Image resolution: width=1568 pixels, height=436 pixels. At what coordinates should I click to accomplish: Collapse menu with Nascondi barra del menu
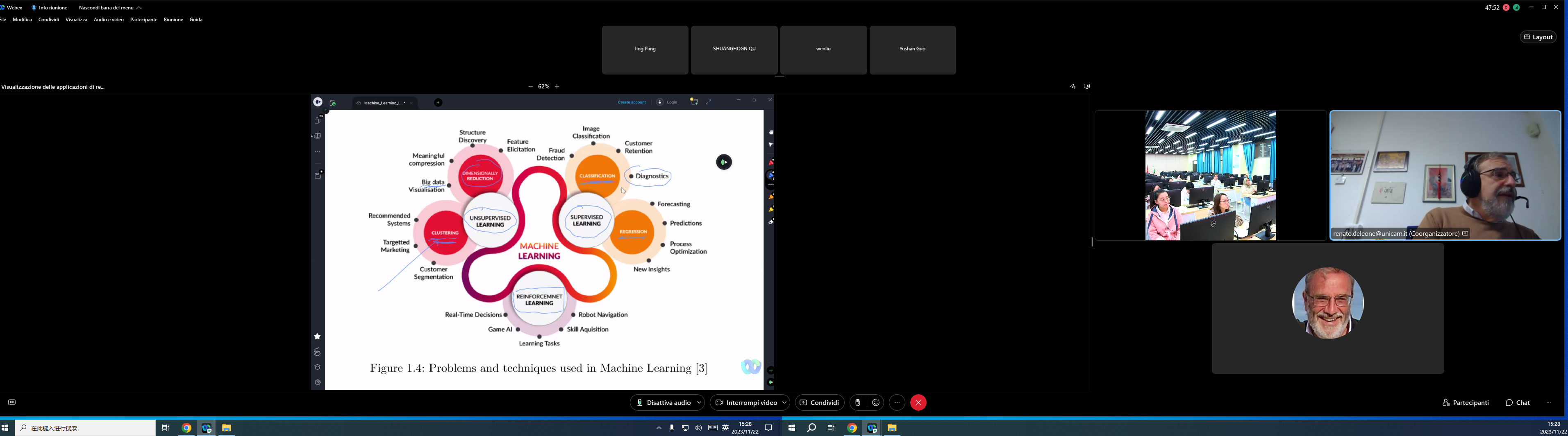tap(110, 8)
